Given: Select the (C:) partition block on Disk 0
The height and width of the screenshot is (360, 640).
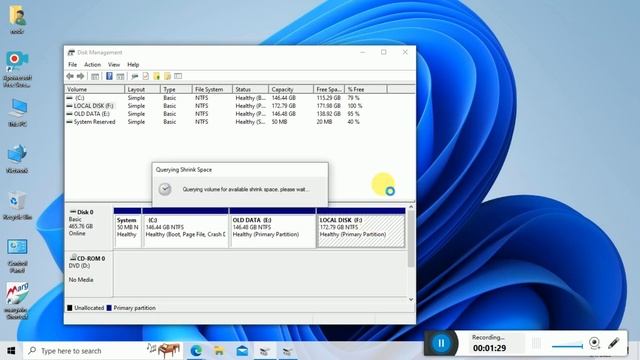Looking at the screenshot, I should [185, 228].
